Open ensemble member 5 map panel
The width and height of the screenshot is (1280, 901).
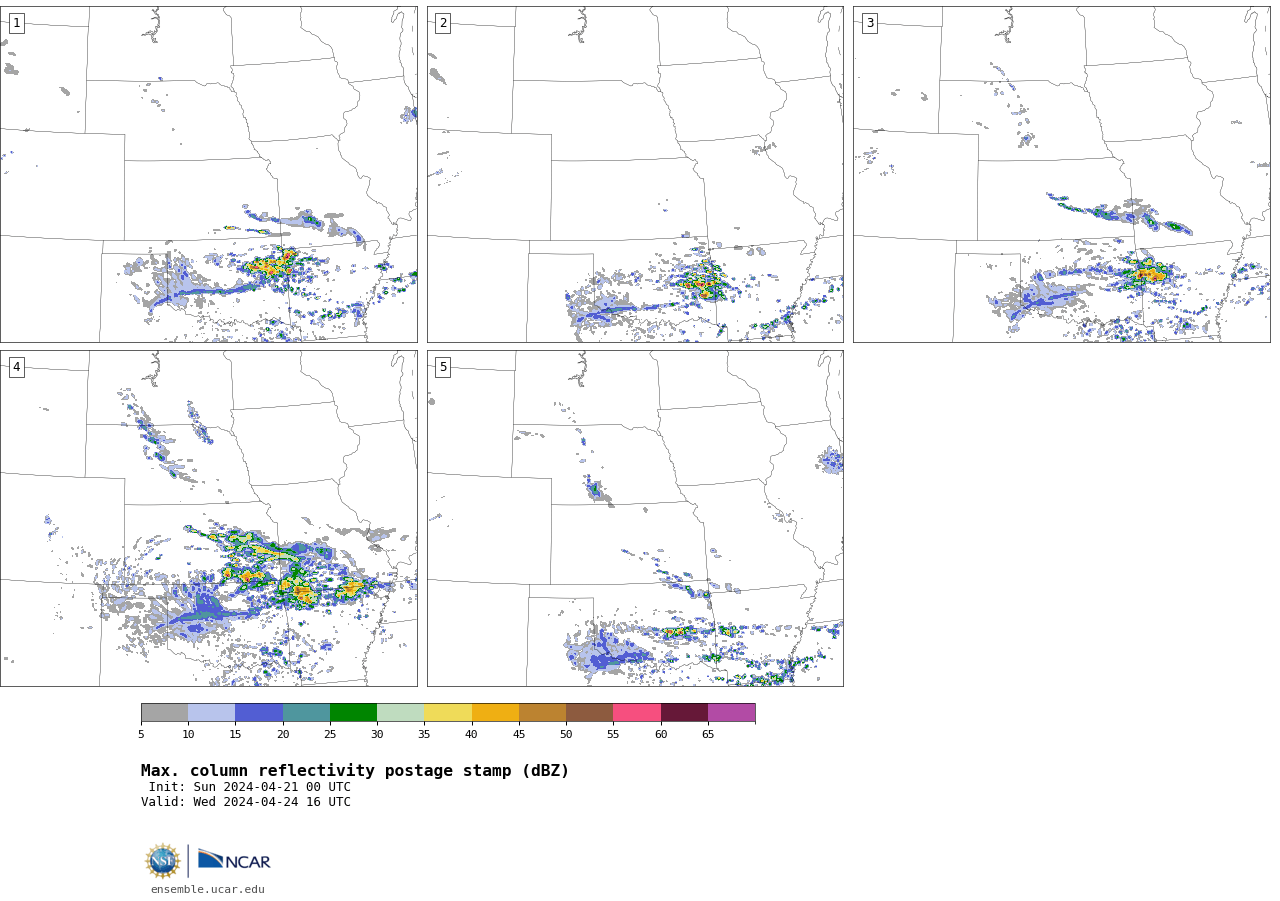(635, 518)
